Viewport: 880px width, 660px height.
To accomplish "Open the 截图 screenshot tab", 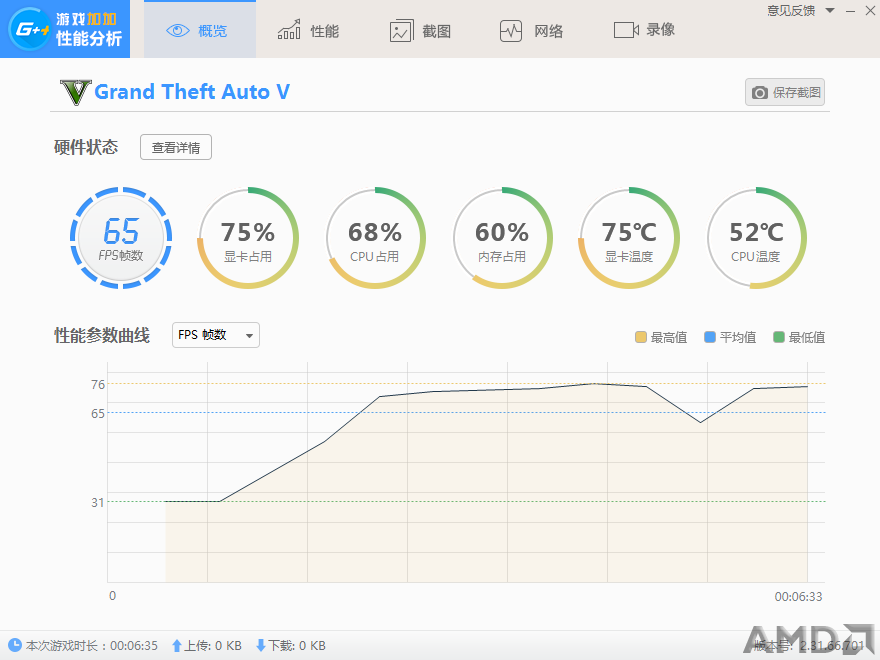I will 420,30.
